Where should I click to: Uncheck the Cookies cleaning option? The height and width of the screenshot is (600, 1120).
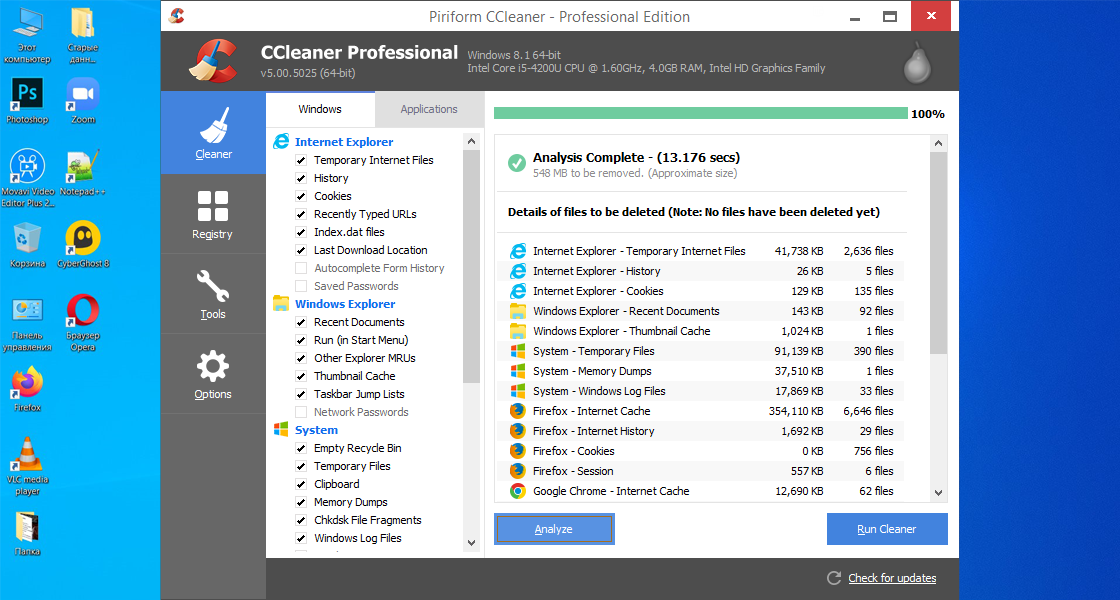(301, 196)
